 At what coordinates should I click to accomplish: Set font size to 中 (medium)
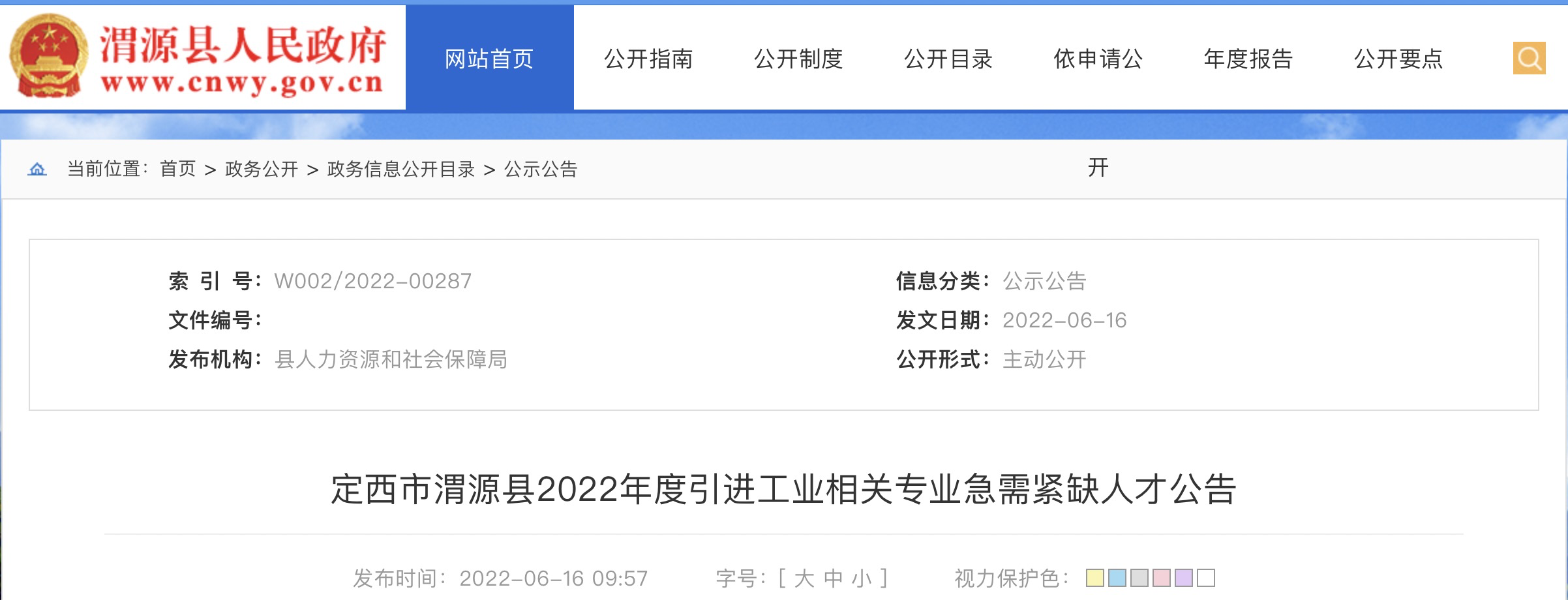tap(833, 578)
